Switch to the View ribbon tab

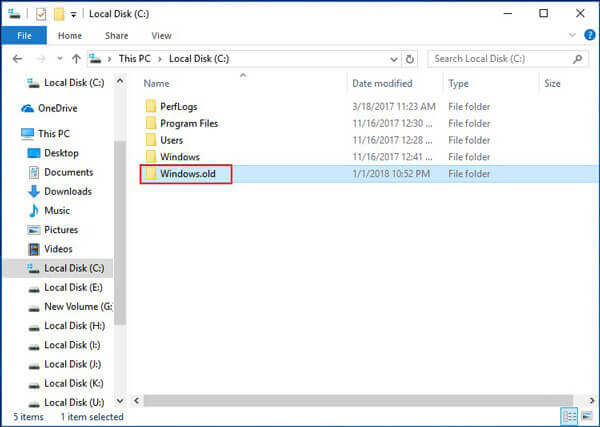(x=161, y=36)
